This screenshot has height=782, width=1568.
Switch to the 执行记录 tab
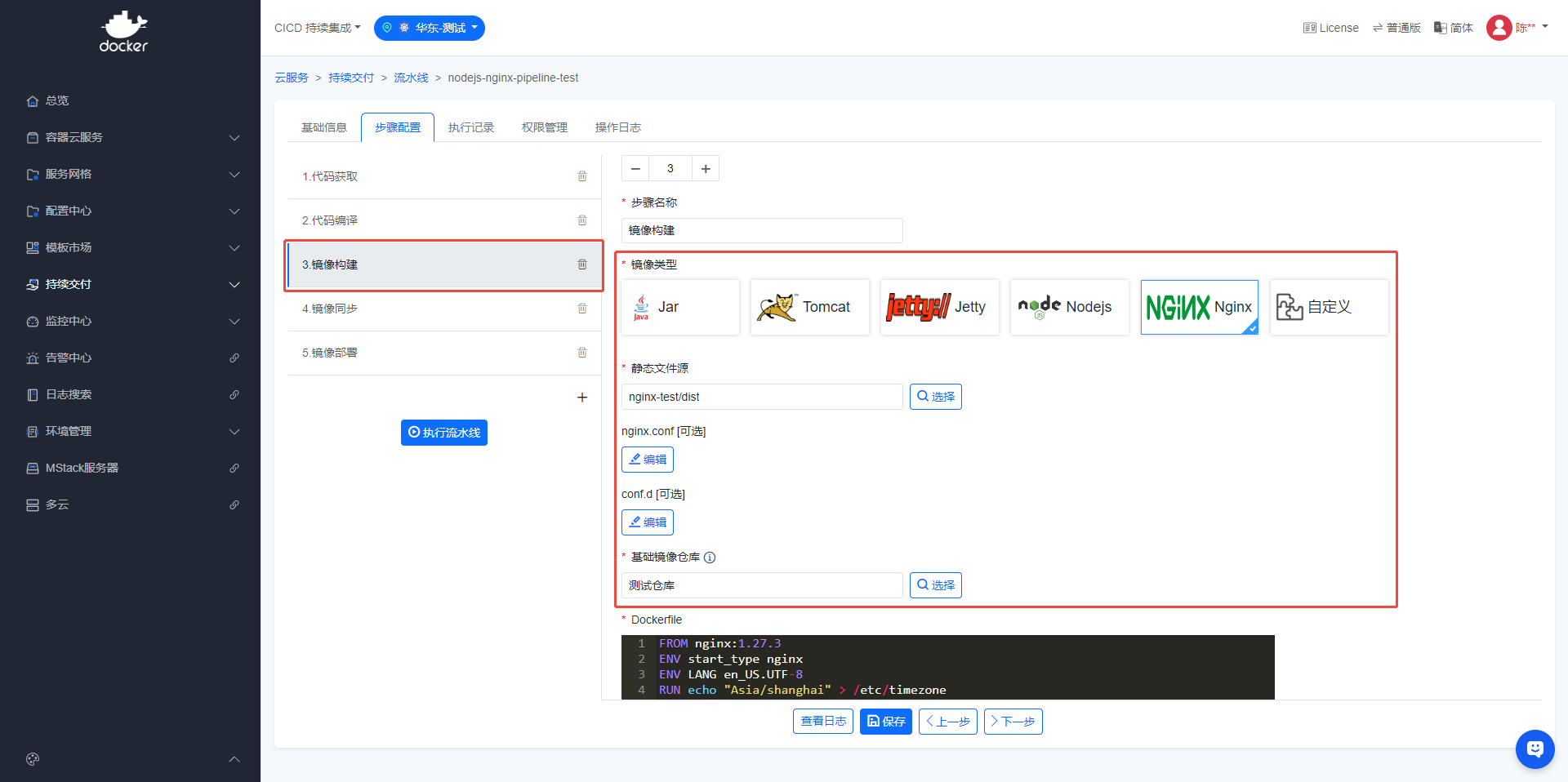tap(471, 127)
